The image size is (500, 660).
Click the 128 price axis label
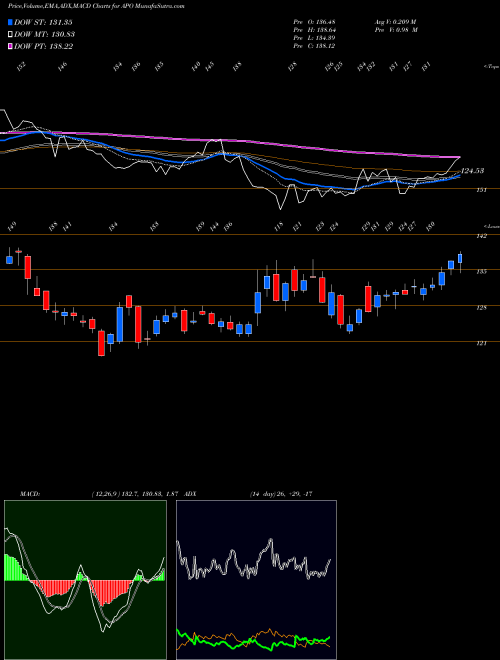(x=482, y=308)
